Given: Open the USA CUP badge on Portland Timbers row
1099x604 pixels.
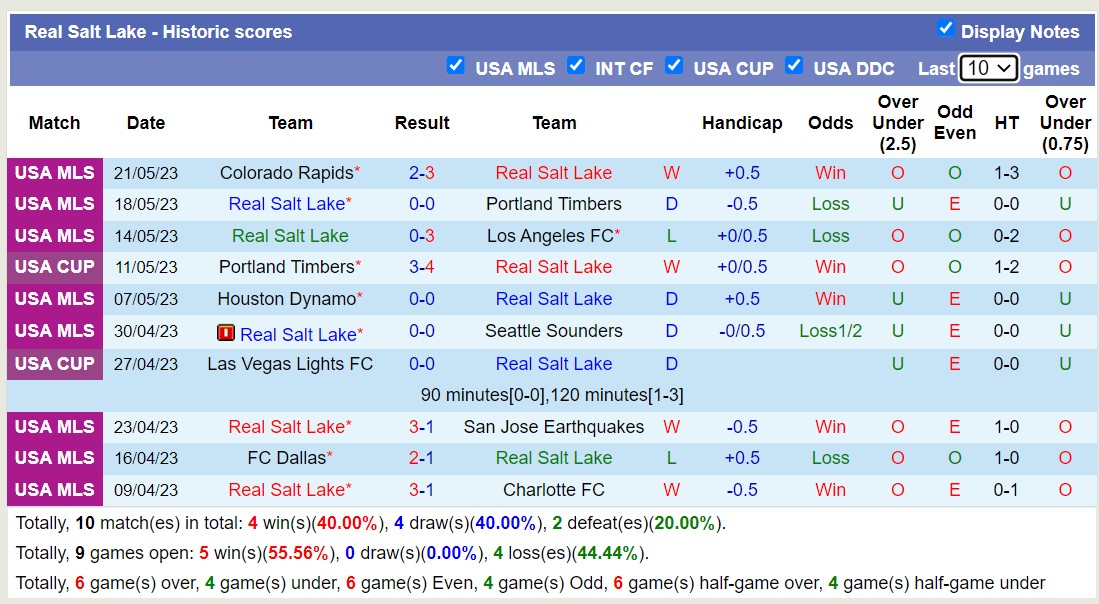Looking at the screenshot, I should tap(54, 267).
